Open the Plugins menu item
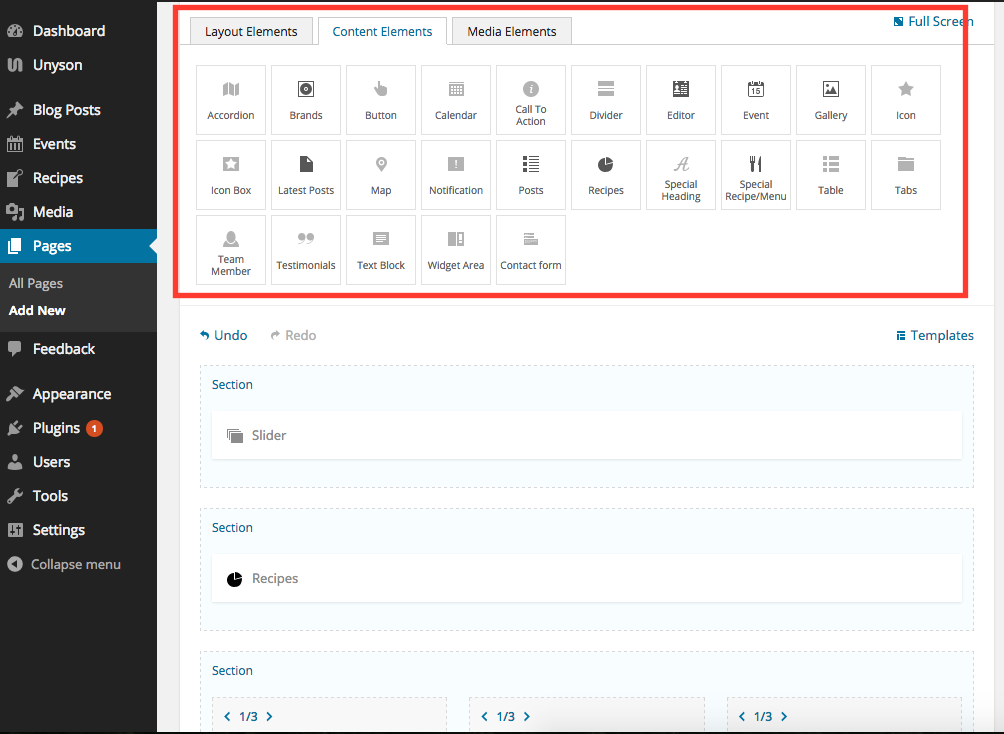This screenshot has width=1004, height=734. point(56,428)
